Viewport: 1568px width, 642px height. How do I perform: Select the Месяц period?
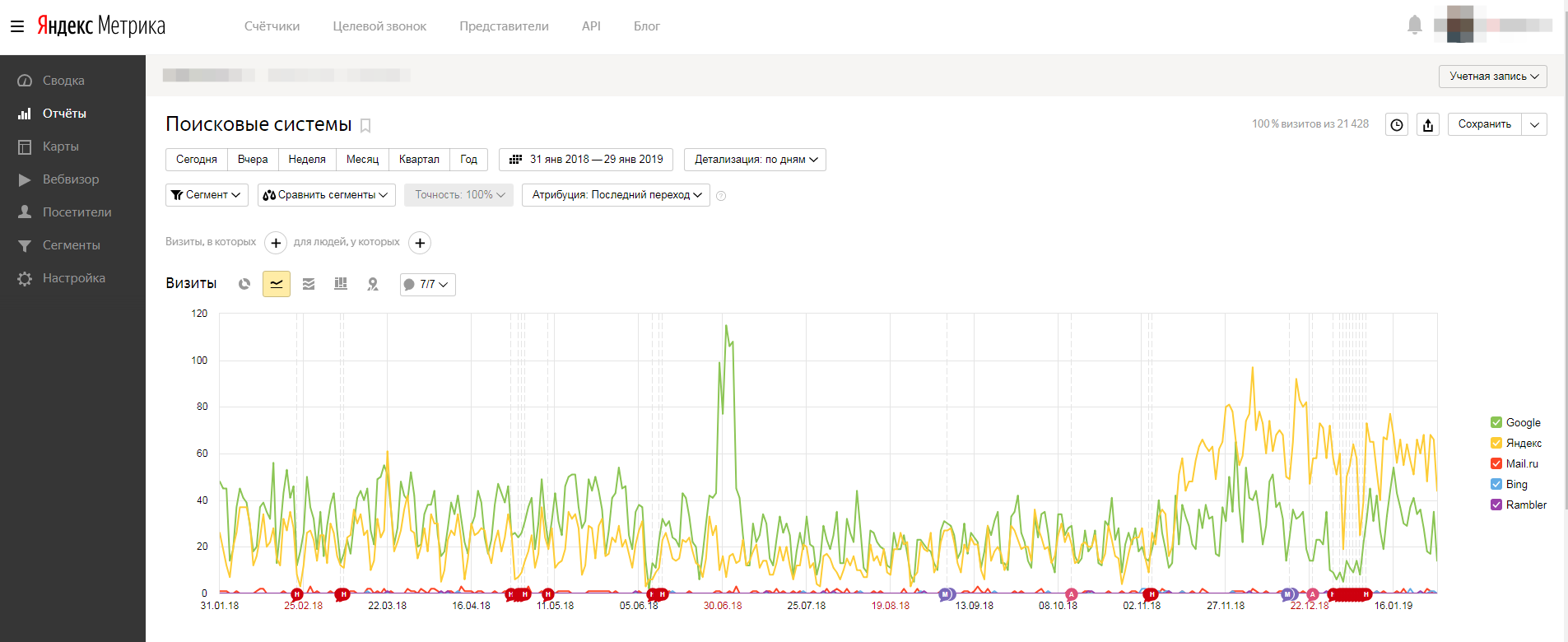point(362,160)
